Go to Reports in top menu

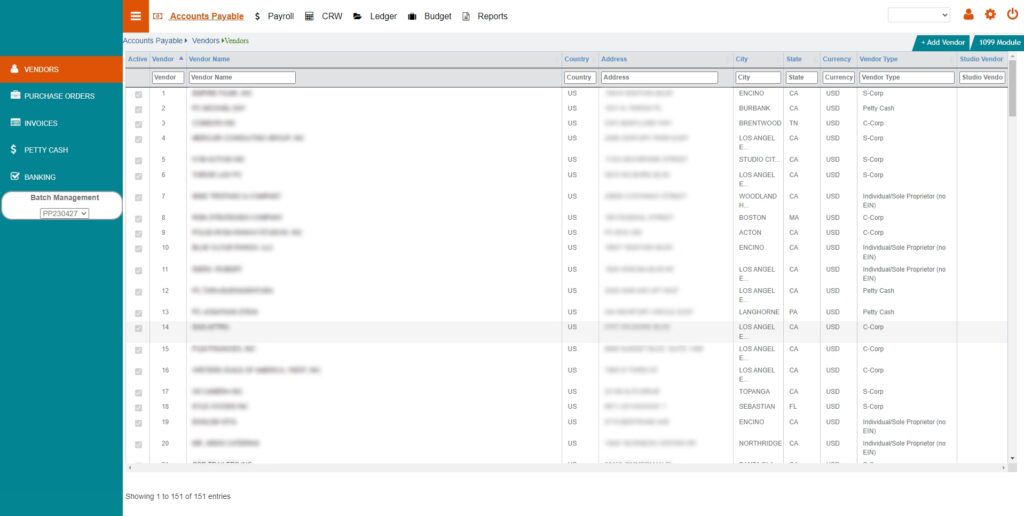[x=492, y=16]
